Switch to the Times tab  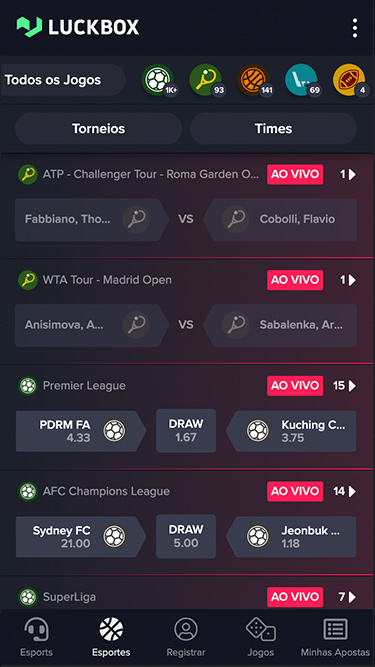(x=273, y=128)
